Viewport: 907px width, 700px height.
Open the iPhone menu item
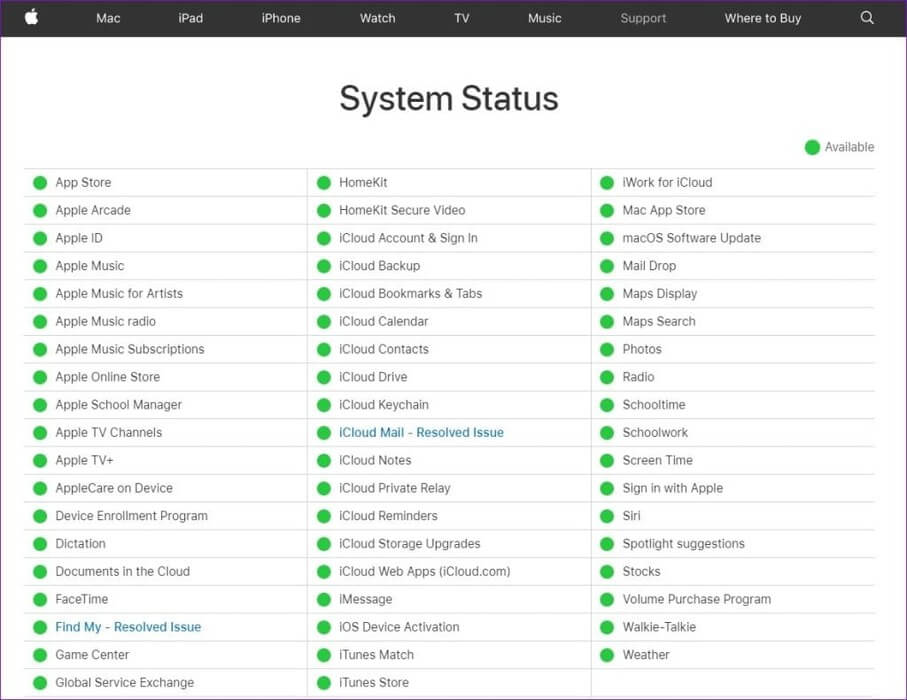pos(281,18)
